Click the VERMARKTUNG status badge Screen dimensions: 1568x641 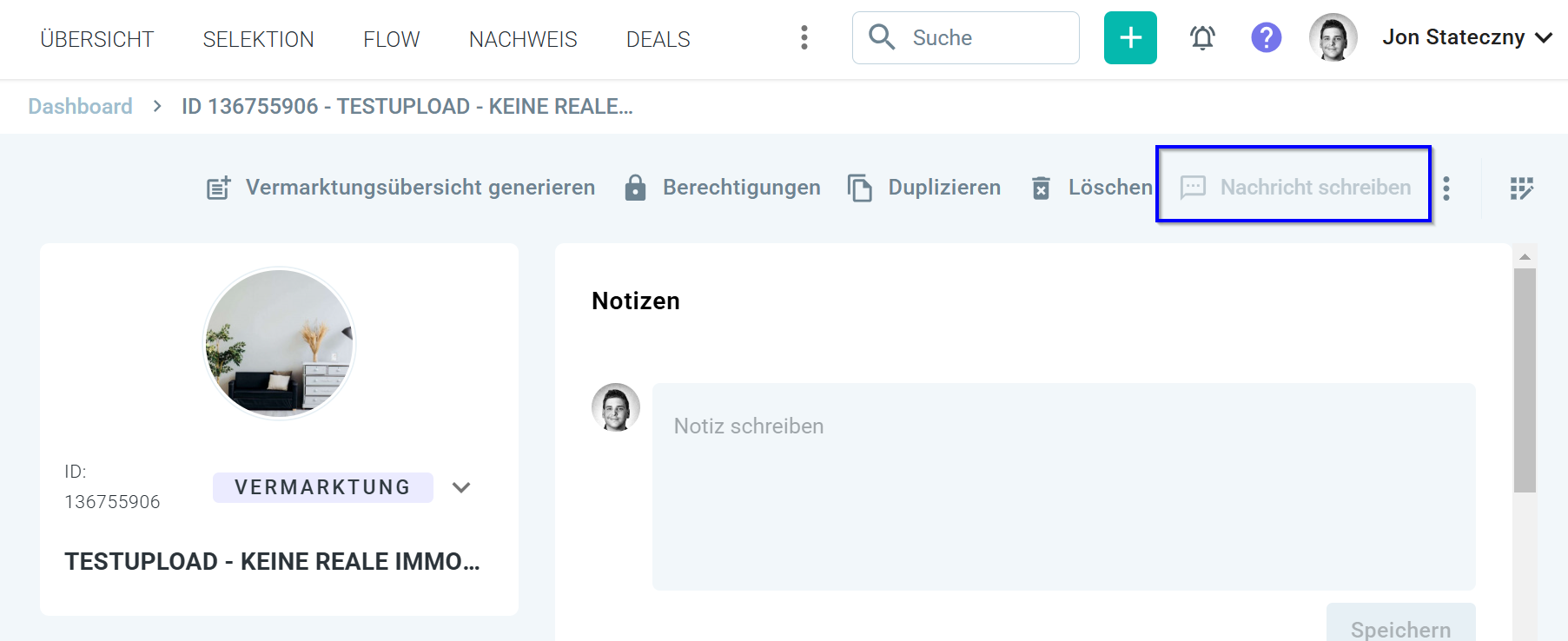click(x=323, y=487)
